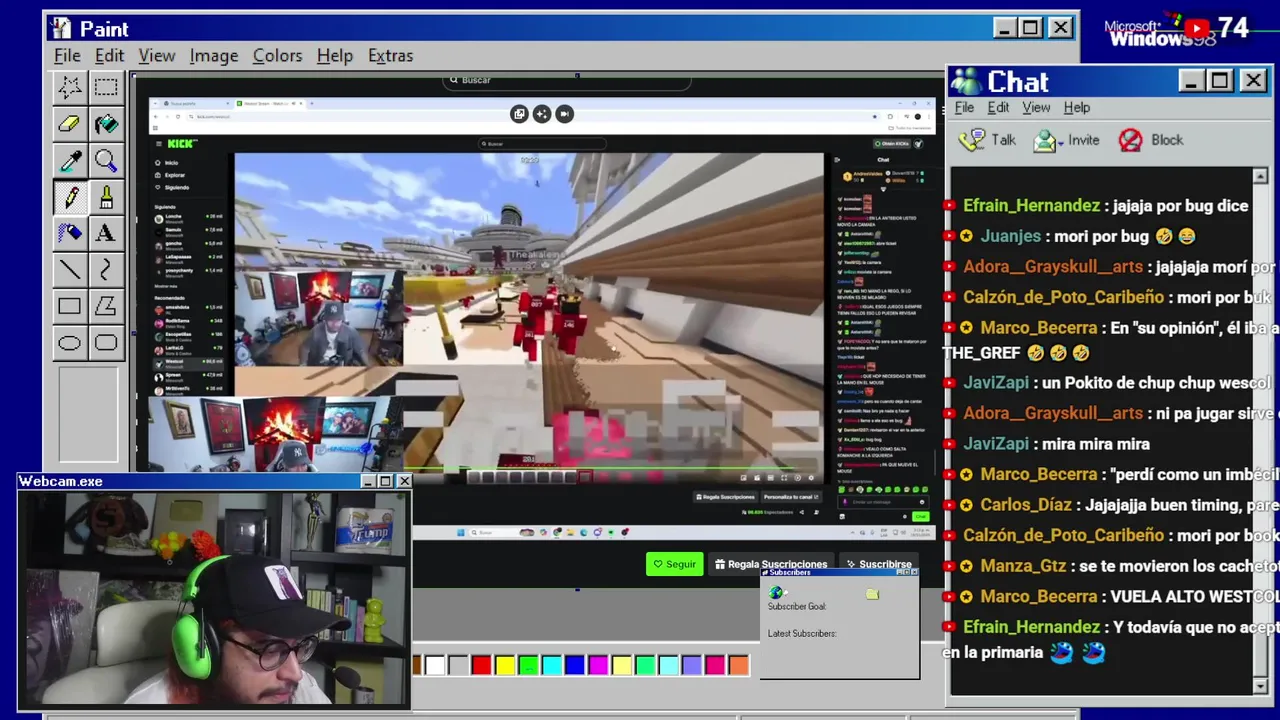The image size is (1280, 720).
Task: Choose the Curve tool
Action: [x=106, y=269]
